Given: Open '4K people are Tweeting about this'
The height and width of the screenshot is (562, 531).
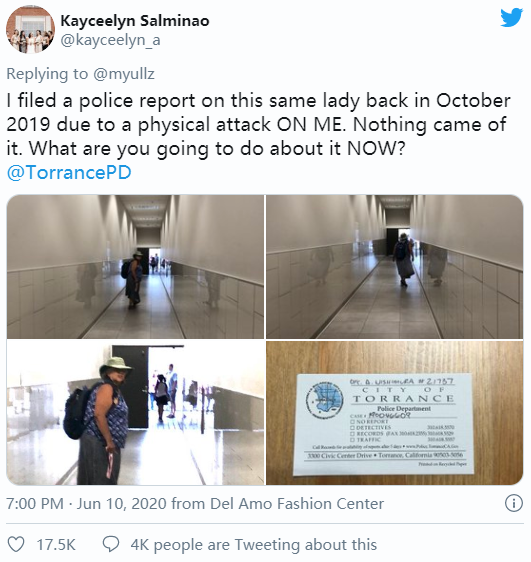Looking at the screenshot, I should tap(254, 545).
